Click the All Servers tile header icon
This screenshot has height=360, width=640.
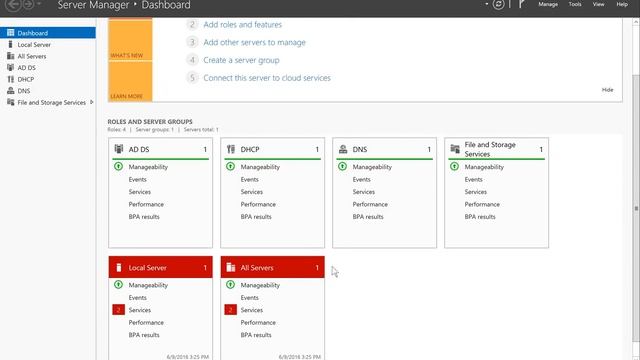point(231,267)
